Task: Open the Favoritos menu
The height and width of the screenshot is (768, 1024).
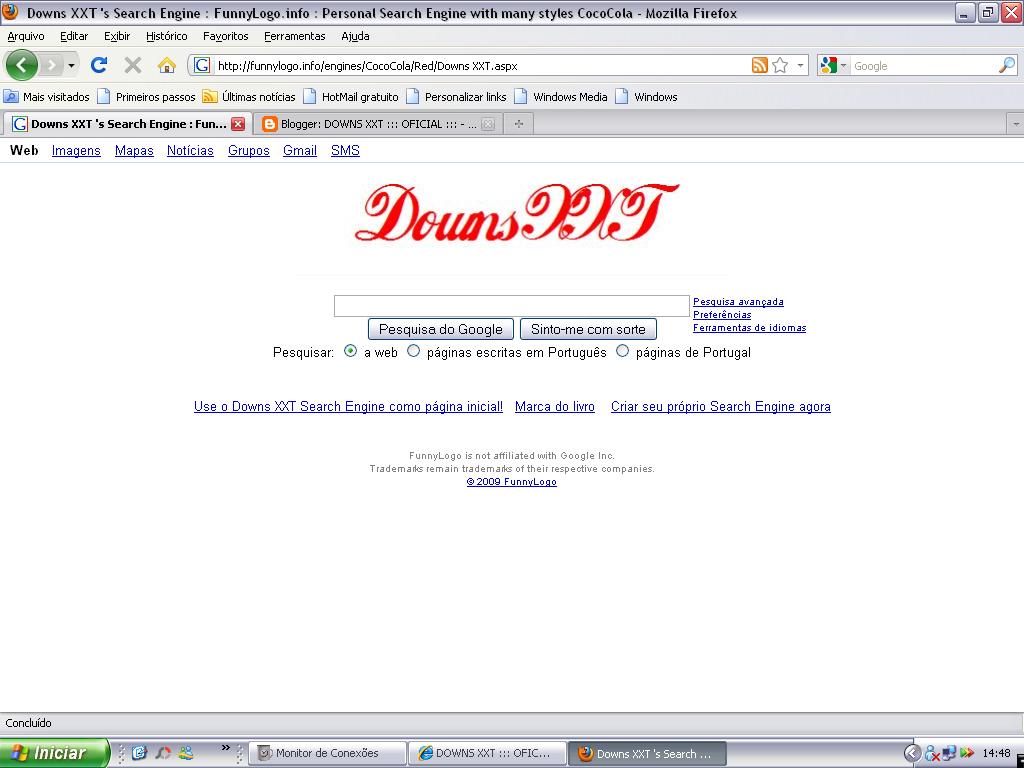Action: pyautogui.click(x=225, y=37)
